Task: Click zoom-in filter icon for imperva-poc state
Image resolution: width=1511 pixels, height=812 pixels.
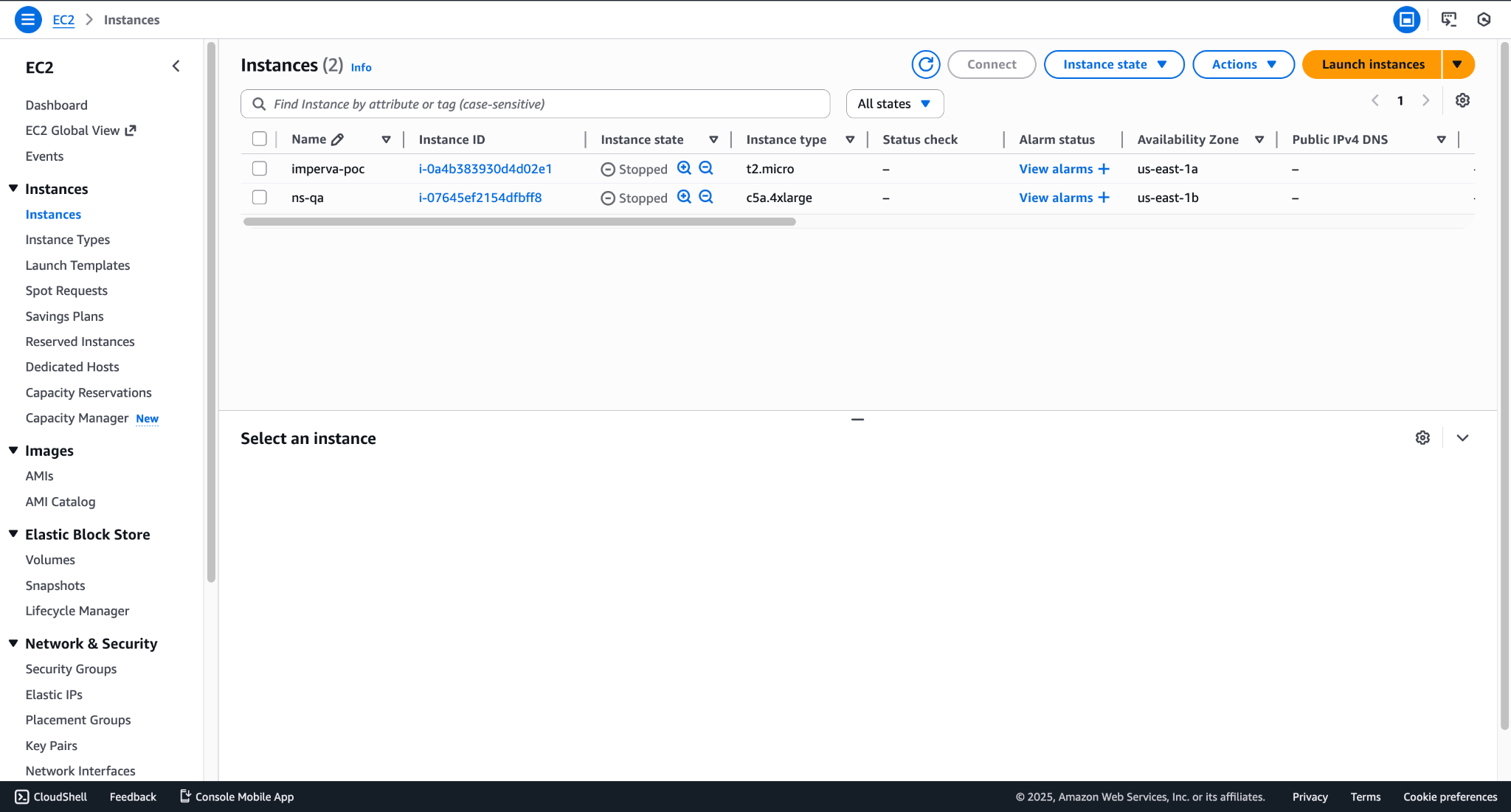Action: [685, 168]
